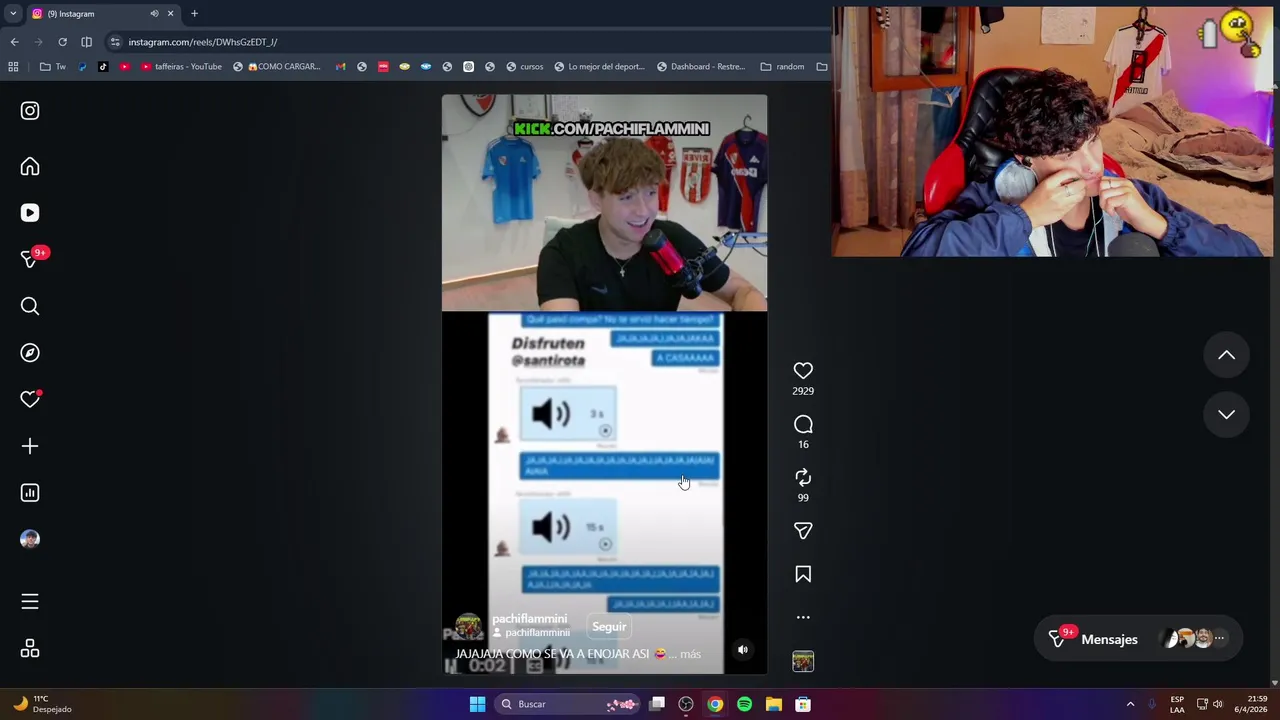Open Dashboard - Restre... bookmark
Image resolution: width=1280 pixels, height=720 pixels.
[701, 67]
